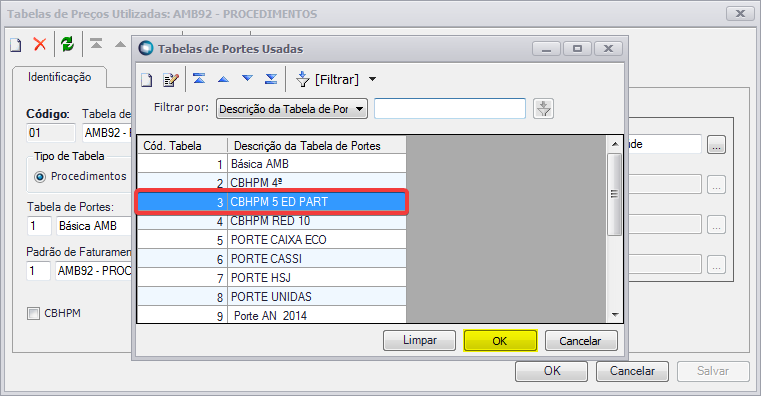Click the green refresh icon
Screen dimensions: 761x396
tap(67, 44)
